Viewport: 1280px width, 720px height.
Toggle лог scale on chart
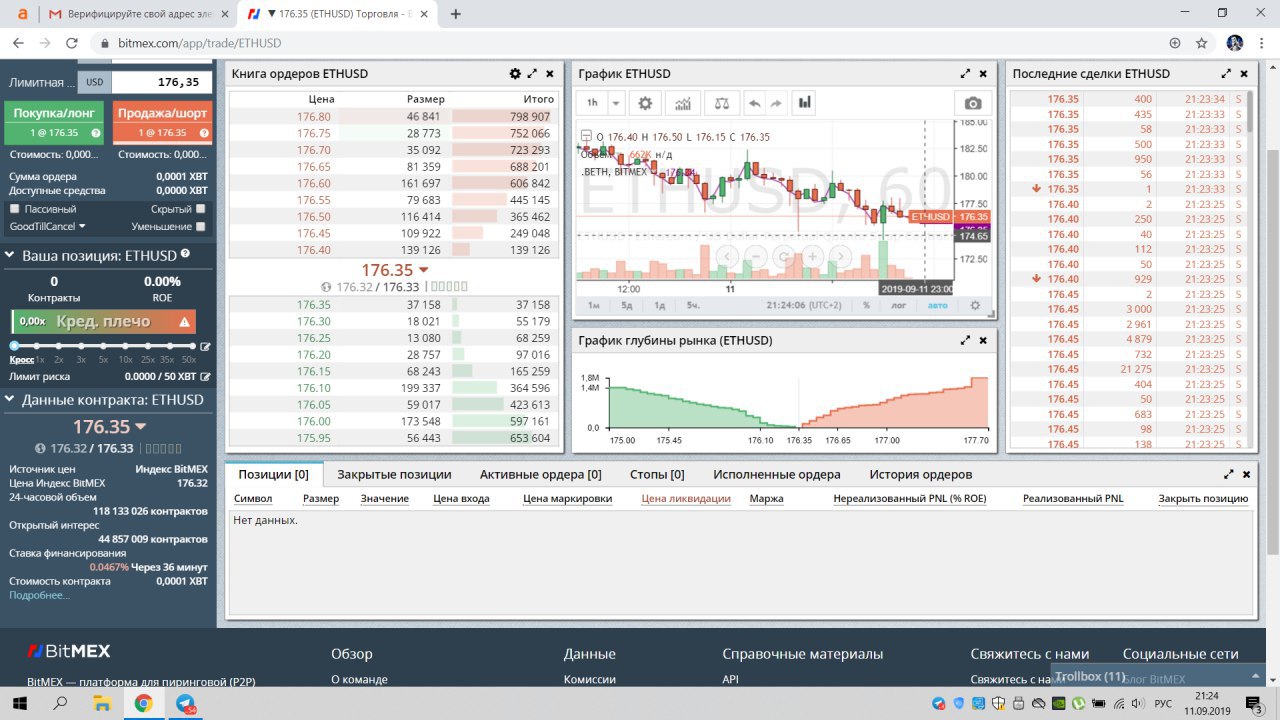(898, 305)
